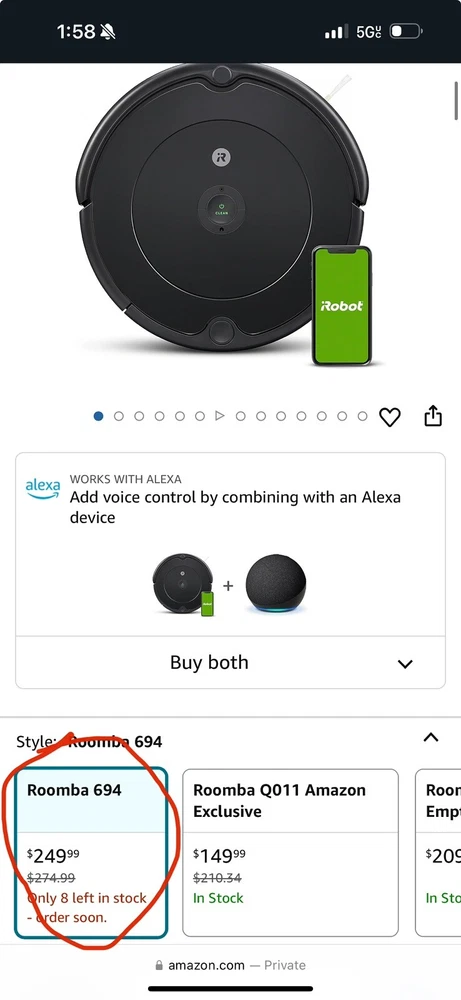Collapse the Style section chevron
This screenshot has width=461, height=1000.
431,737
